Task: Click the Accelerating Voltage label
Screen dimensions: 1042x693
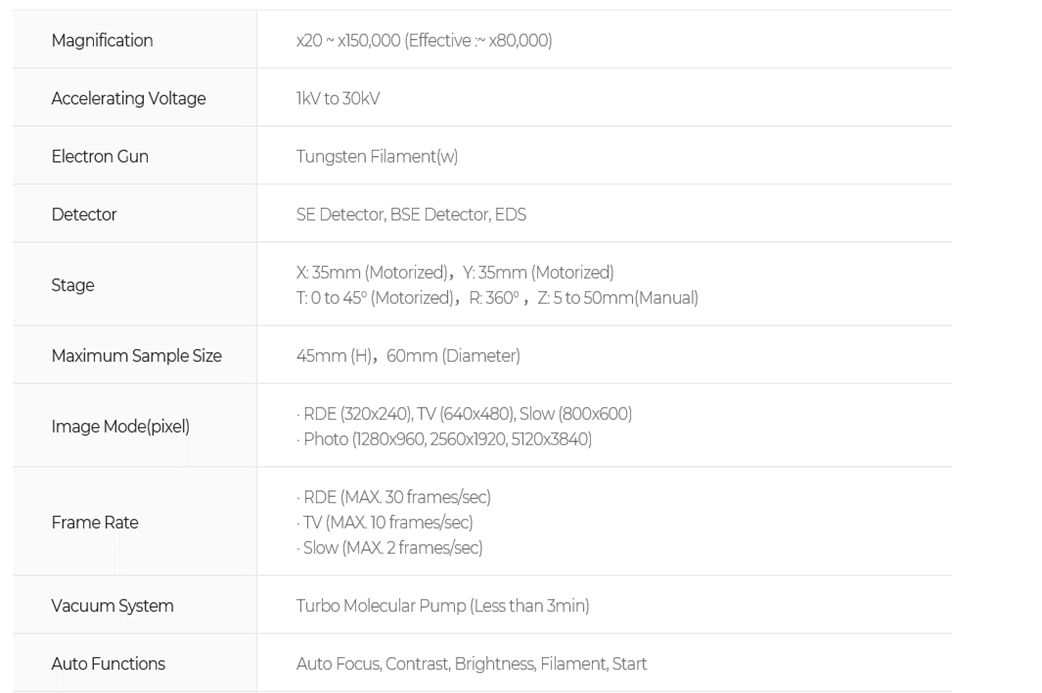Action: (x=129, y=98)
